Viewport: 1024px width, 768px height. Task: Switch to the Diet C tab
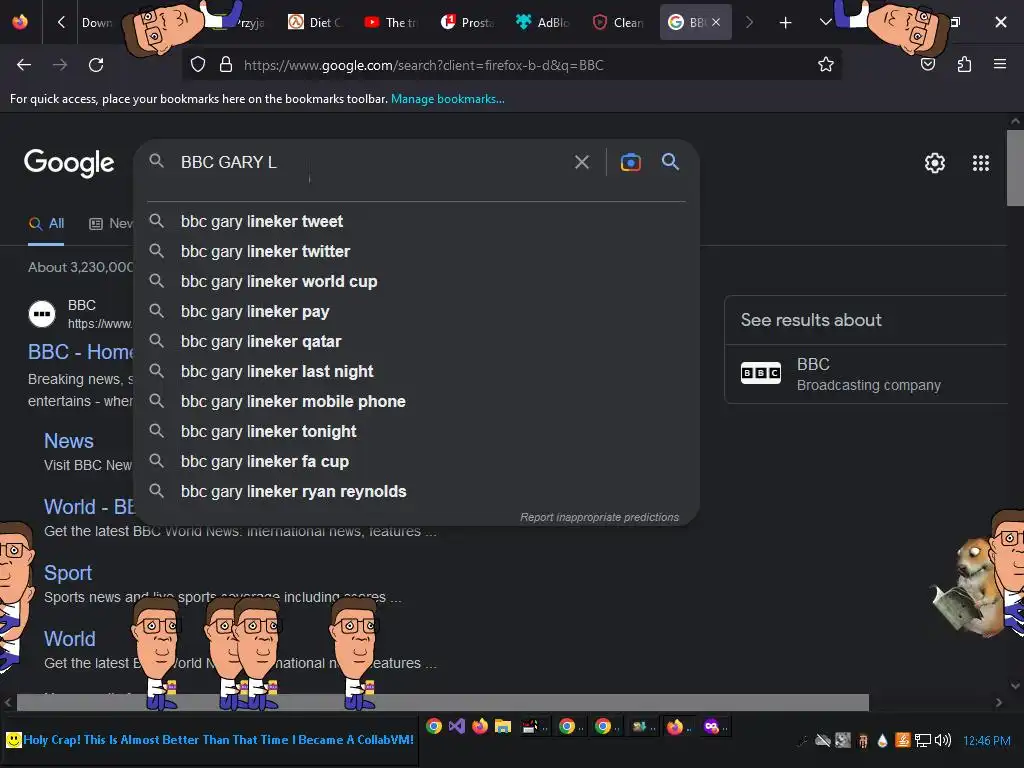click(315, 22)
